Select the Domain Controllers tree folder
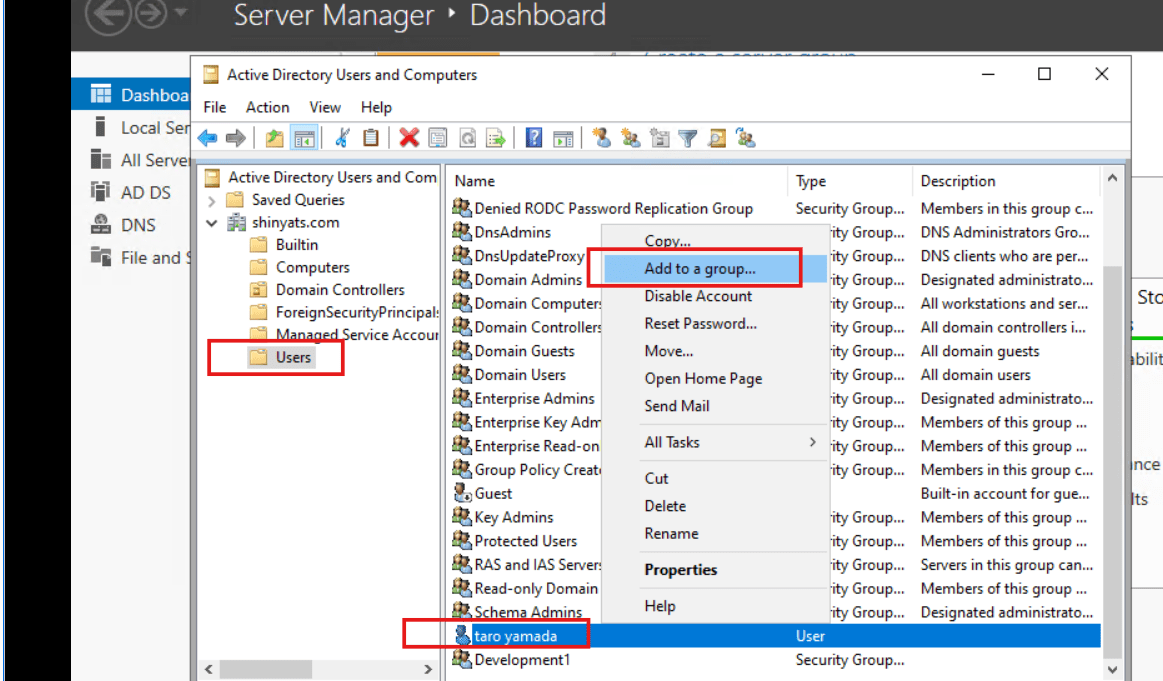 click(x=328, y=290)
